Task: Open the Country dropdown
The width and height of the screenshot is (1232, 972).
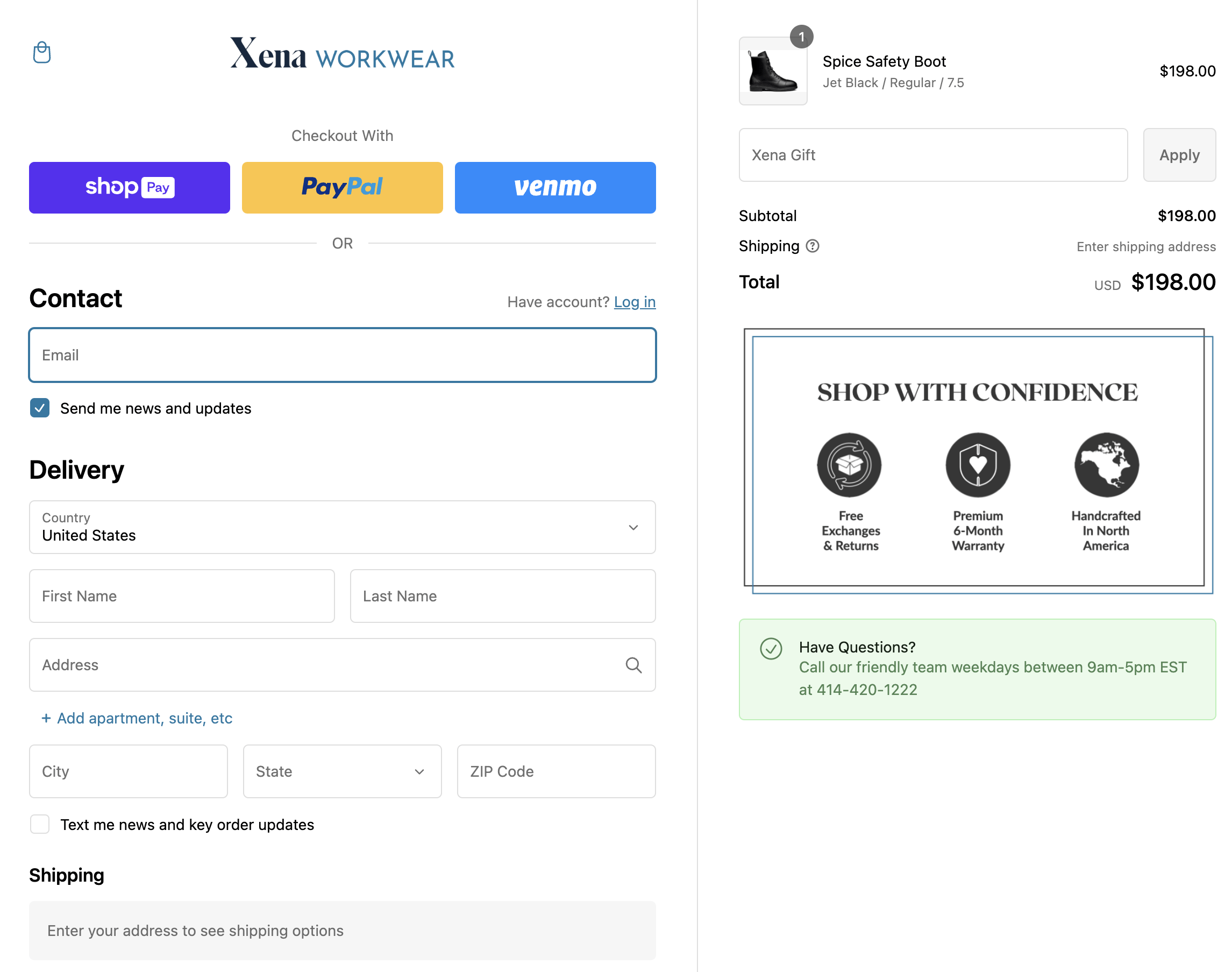Action: (342, 527)
